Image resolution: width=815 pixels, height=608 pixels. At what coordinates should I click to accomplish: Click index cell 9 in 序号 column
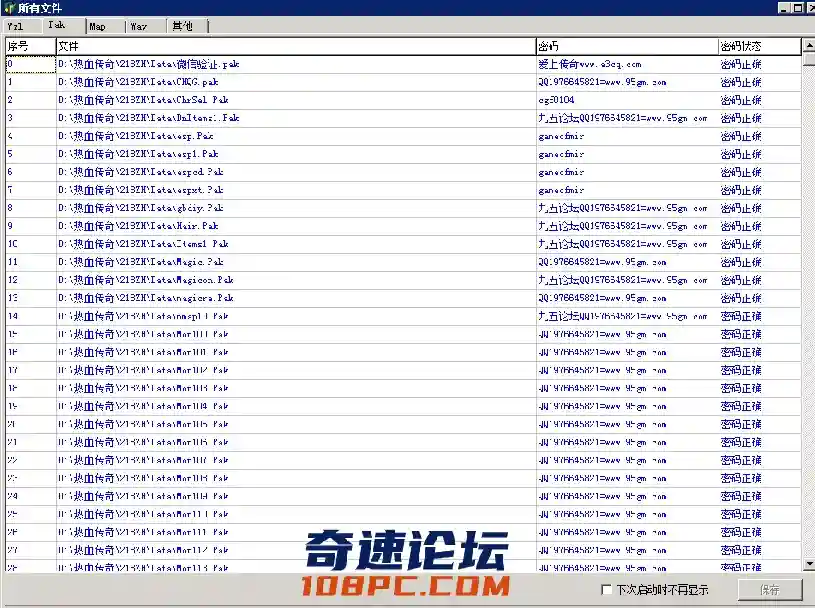pyautogui.click(x=30, y=226)
